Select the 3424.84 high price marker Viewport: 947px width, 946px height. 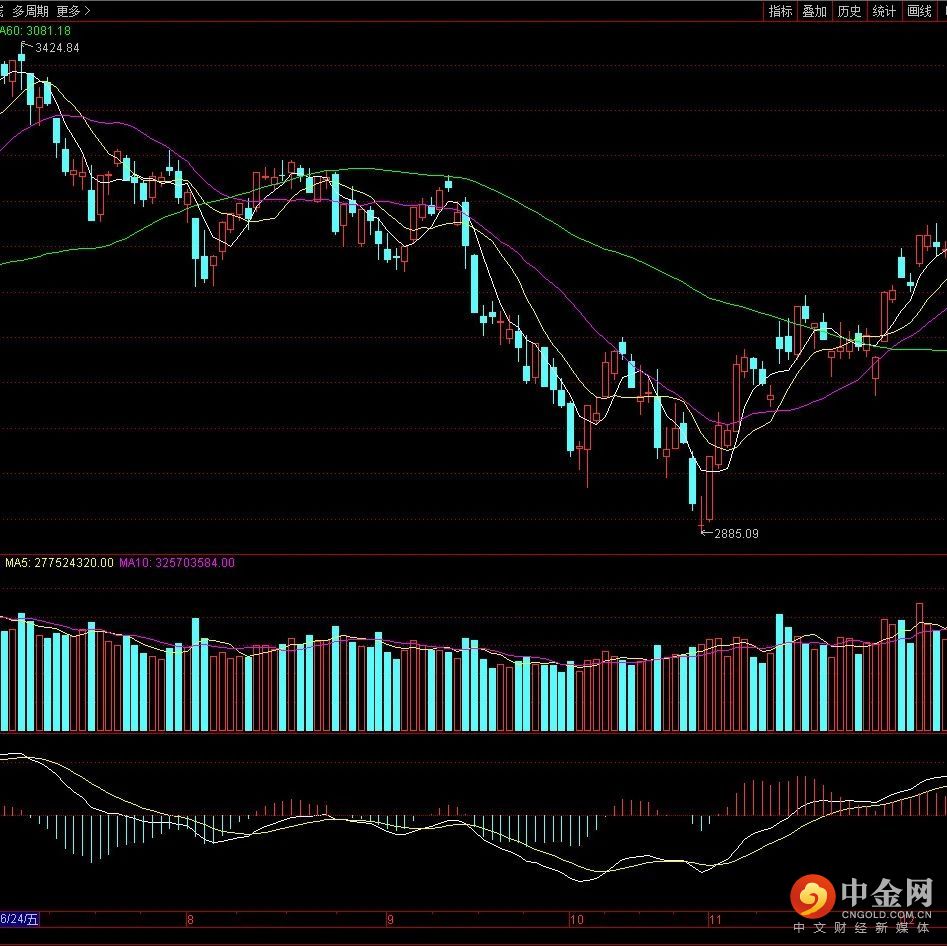tap(57, 48)
